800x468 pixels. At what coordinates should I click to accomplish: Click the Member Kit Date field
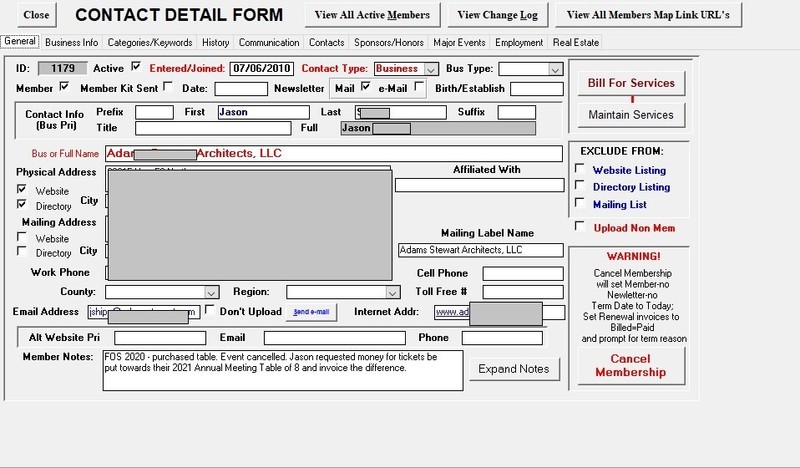[x=241, y=89]
